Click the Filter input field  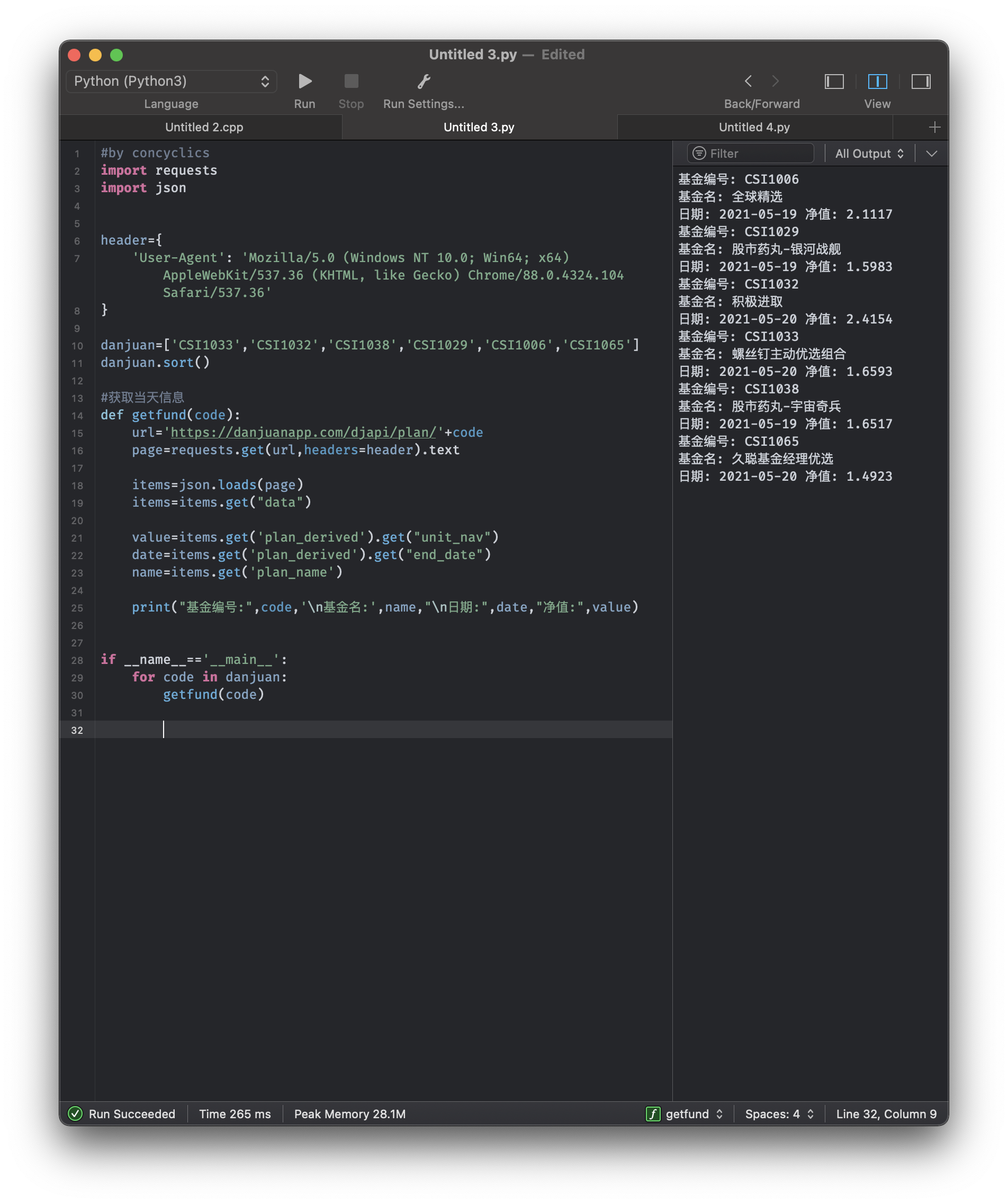click(x=750, y=154)
